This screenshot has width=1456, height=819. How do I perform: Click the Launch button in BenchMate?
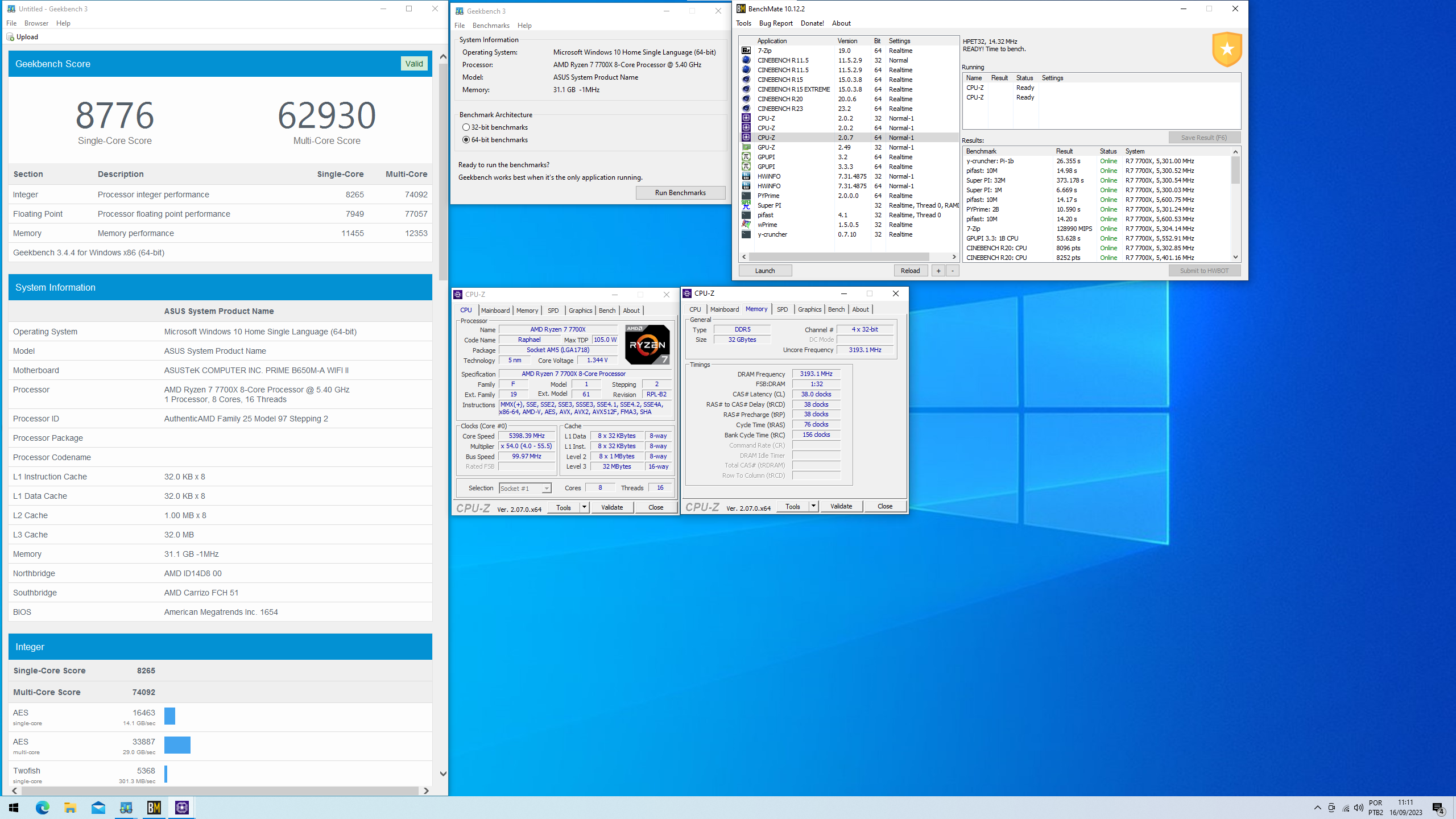click(765, 271)
